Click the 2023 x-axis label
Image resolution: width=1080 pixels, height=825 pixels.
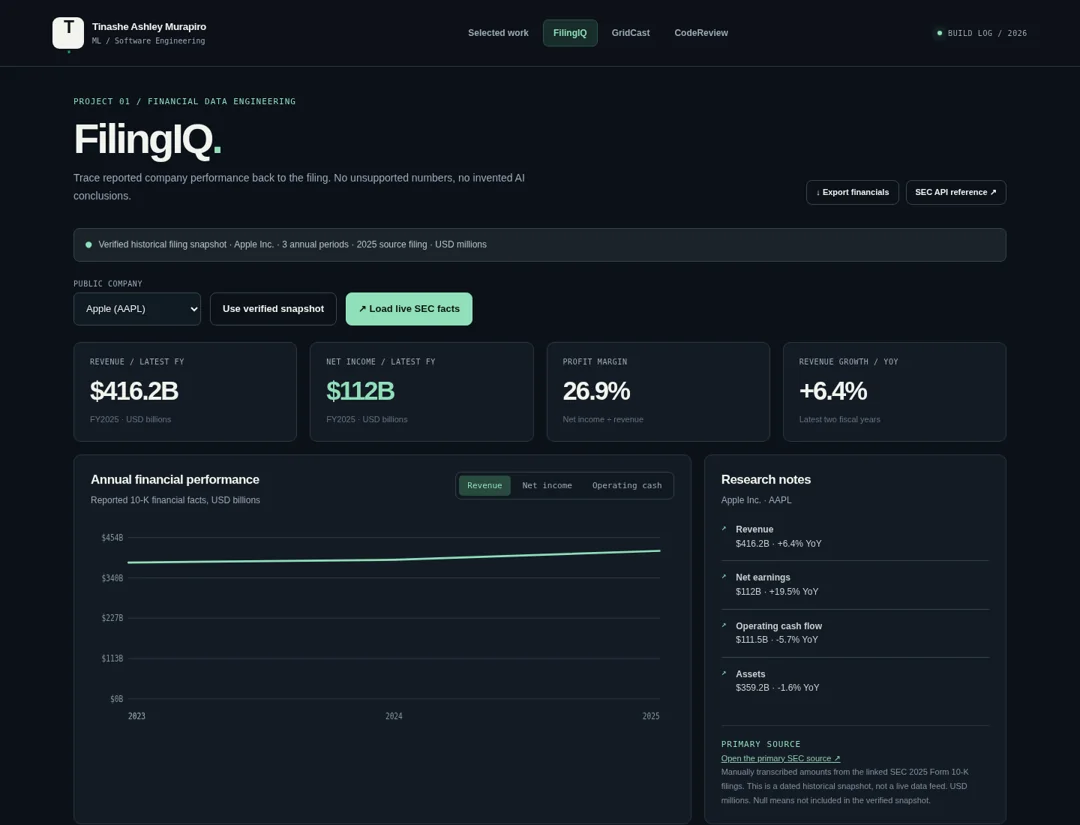(x=136, y=716)
